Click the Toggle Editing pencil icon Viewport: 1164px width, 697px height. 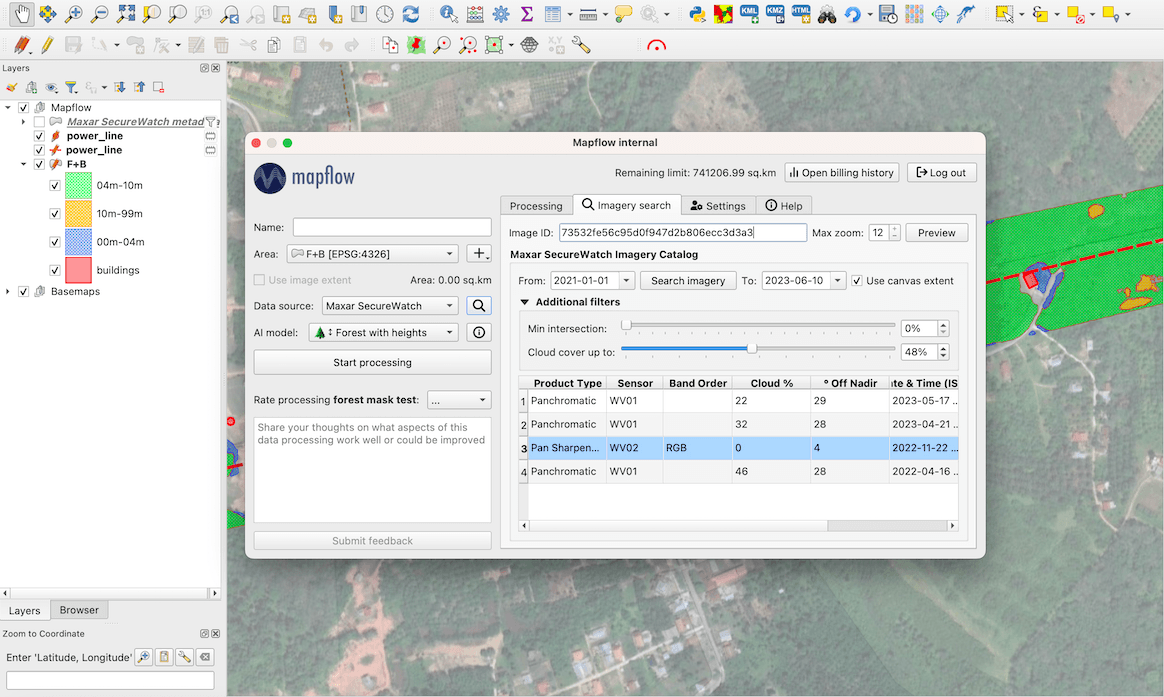[47, 45]
